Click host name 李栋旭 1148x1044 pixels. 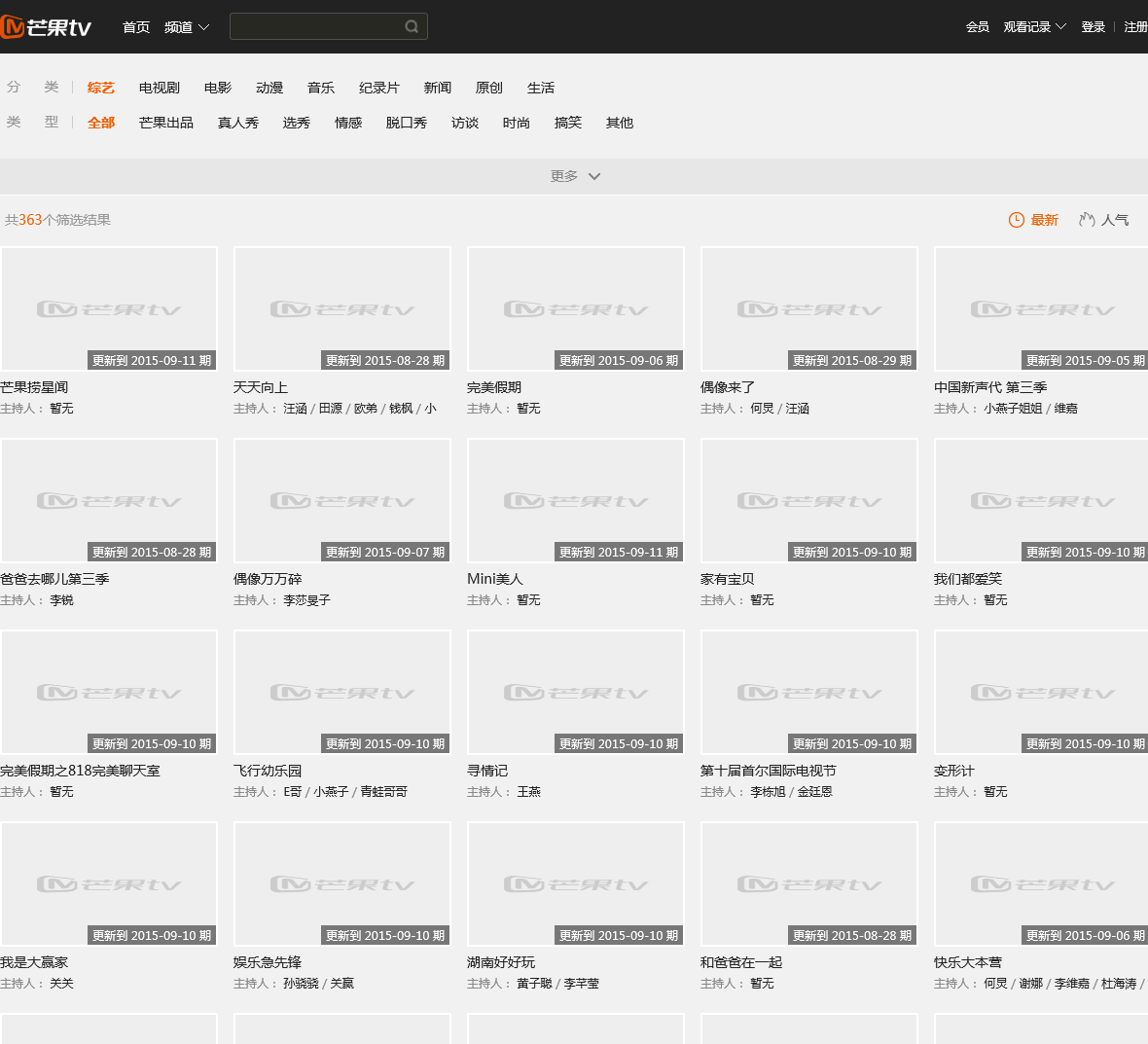point(768,792)
